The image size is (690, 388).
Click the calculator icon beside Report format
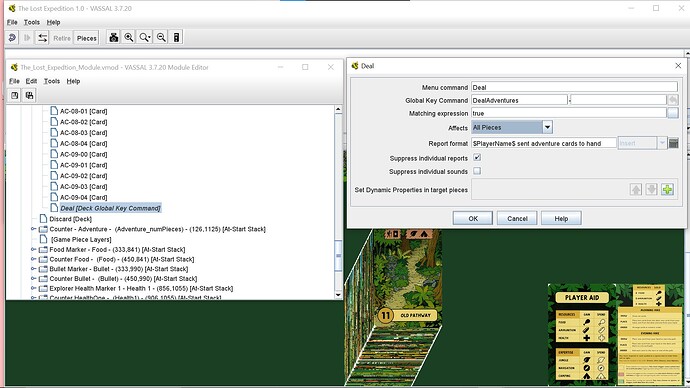673,143
